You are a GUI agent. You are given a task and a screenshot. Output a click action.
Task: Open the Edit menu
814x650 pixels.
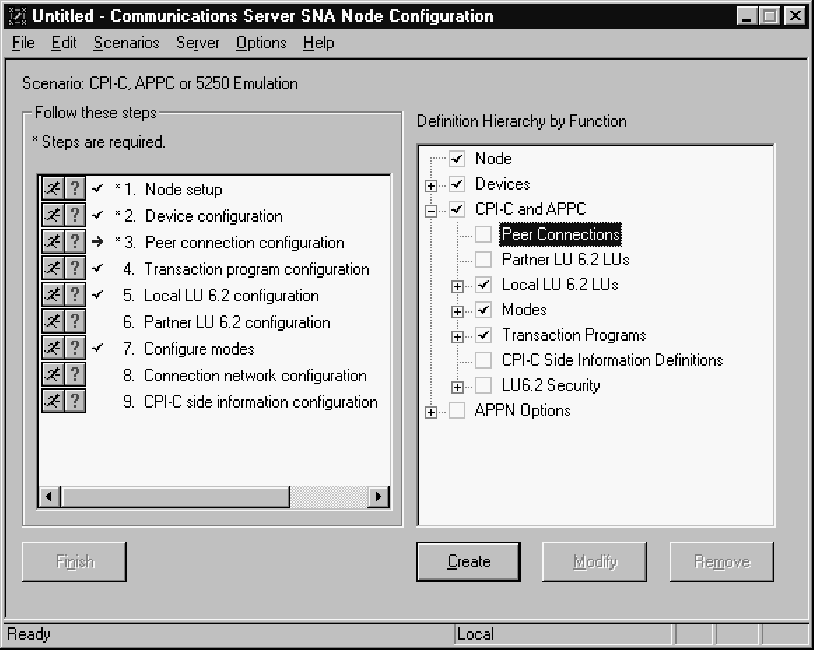pos(64,43)
